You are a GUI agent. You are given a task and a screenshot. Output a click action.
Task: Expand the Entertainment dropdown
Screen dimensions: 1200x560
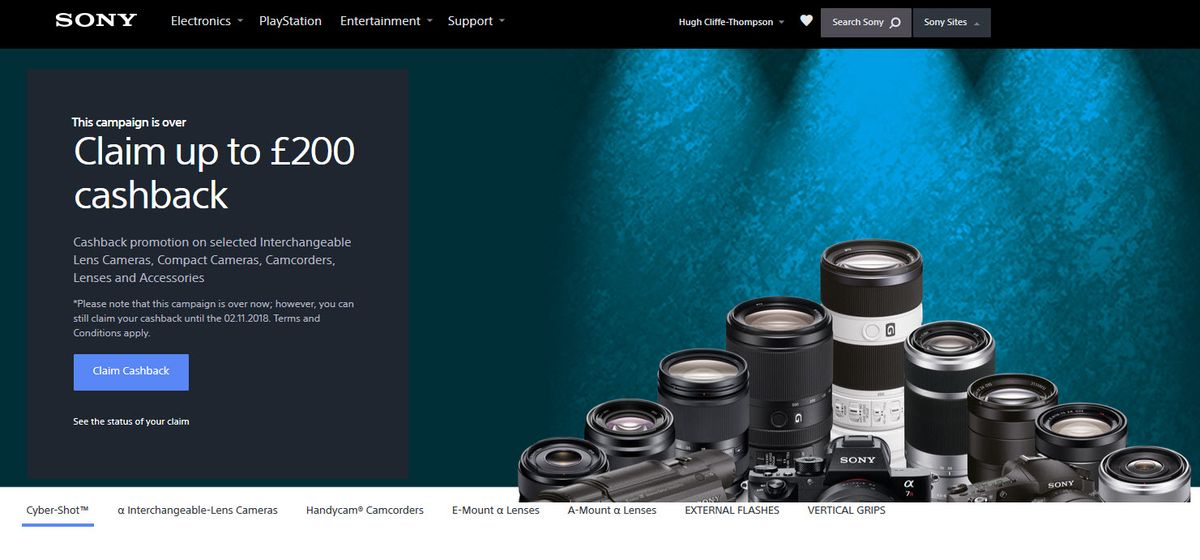click(x=386, y=21)
